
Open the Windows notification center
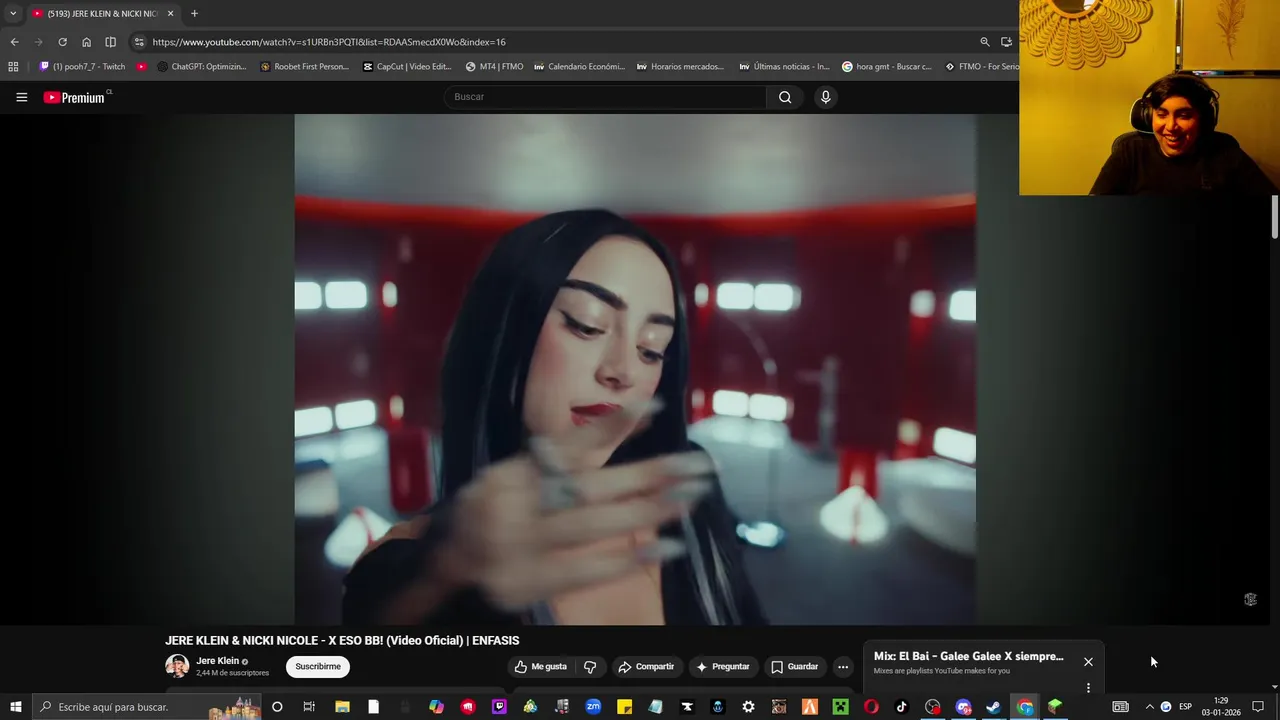tap(1258, 707)
